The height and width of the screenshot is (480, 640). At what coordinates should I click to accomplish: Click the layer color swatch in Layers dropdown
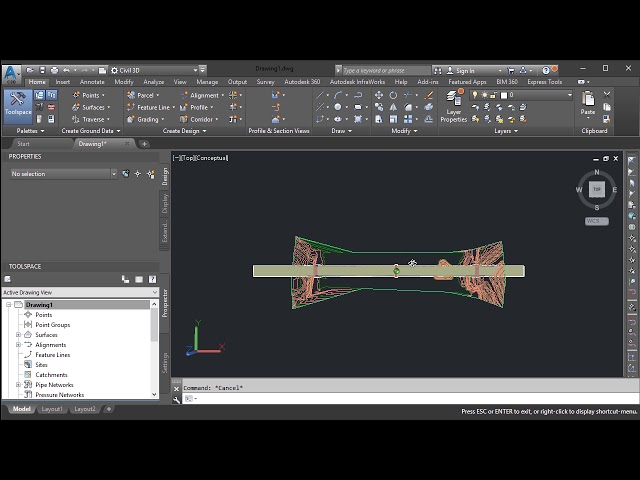pyautogui.click(x=502, y=95)
